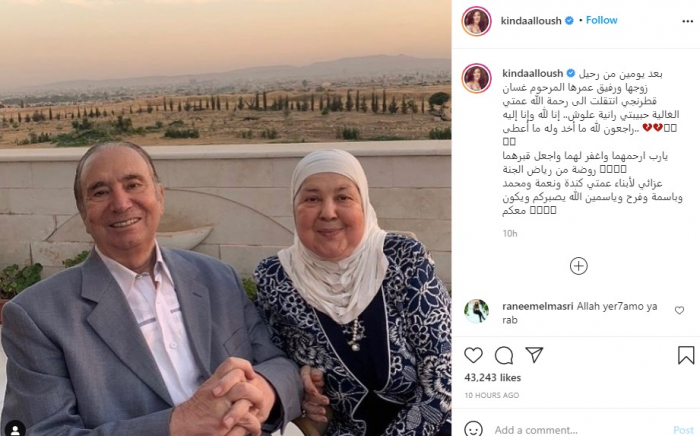Image resolution: width=700 pixels, height=436 pixels.
Task: Click the kindaalloush avatar beside the caption
Action: (476, 78)
